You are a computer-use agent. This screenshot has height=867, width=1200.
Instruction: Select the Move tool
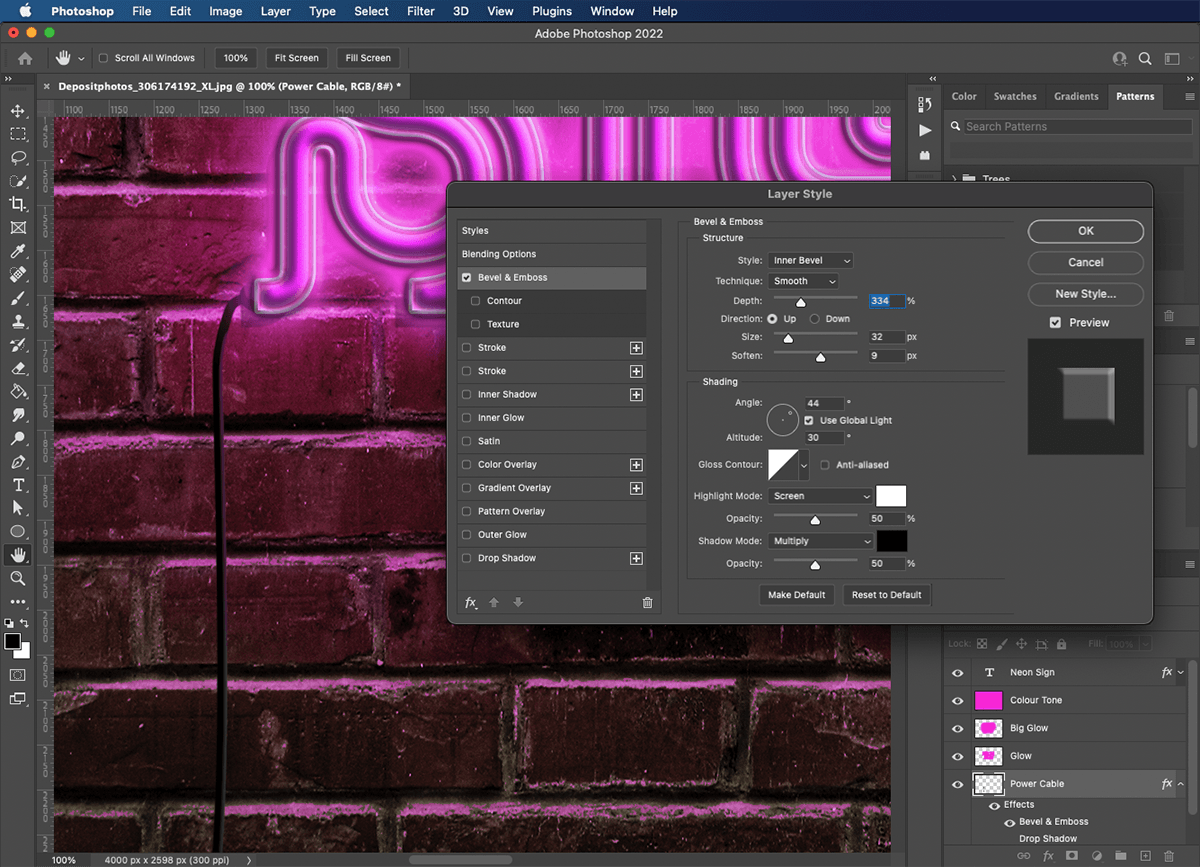(x=17, y=111)
